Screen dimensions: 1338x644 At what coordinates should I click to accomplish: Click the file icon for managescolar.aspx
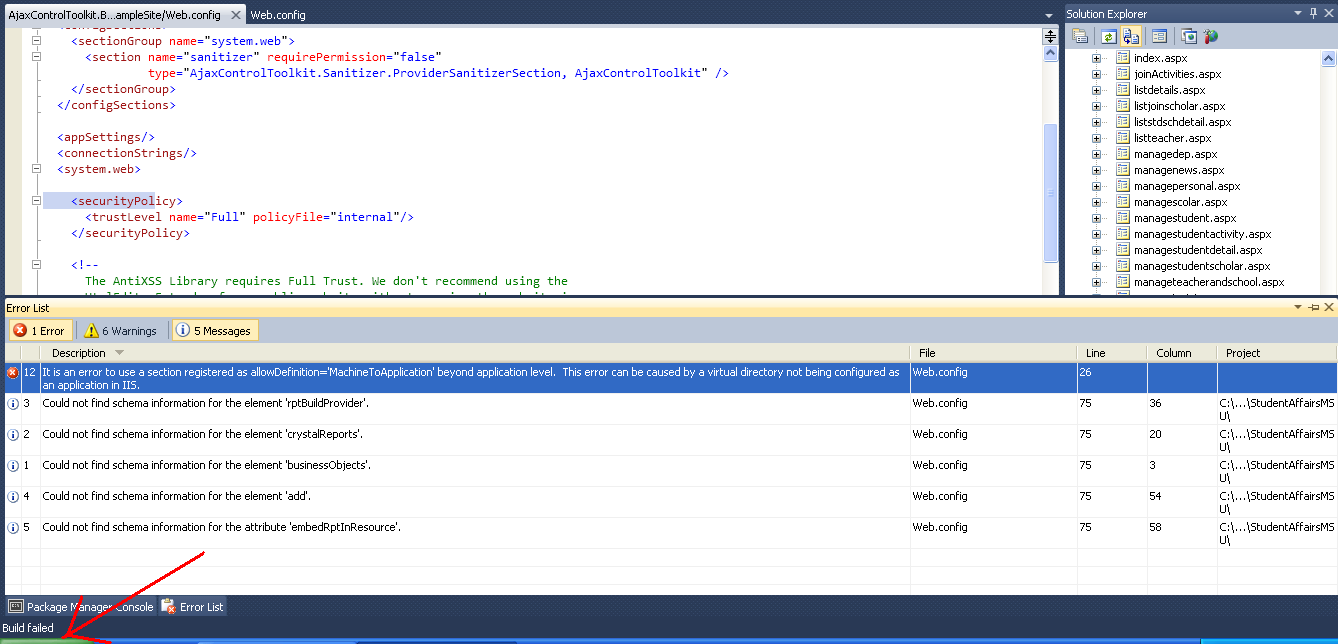point(1123,202)
